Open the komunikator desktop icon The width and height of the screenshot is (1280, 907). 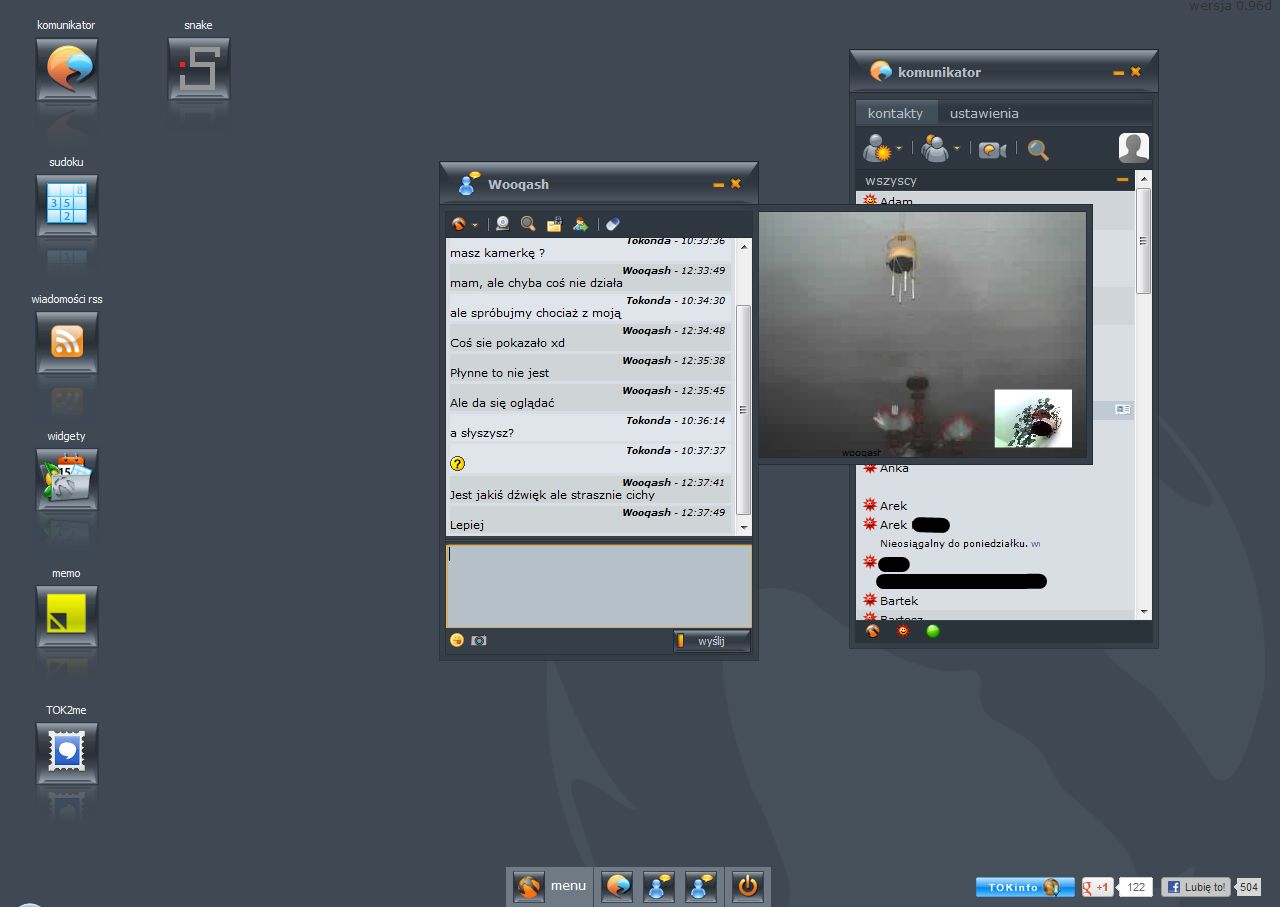67,69
